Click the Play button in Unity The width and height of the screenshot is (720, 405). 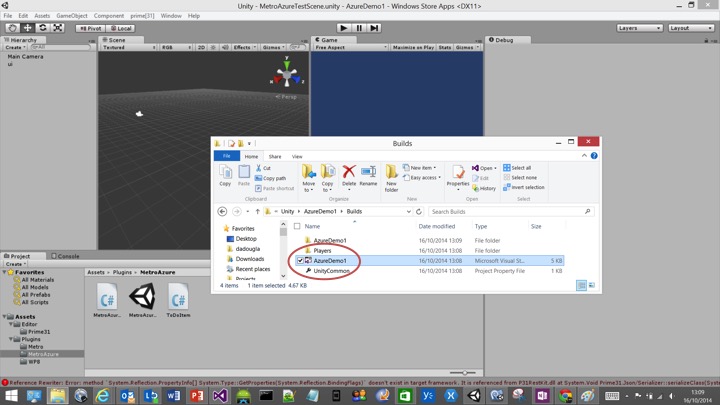tap(343, 28)
